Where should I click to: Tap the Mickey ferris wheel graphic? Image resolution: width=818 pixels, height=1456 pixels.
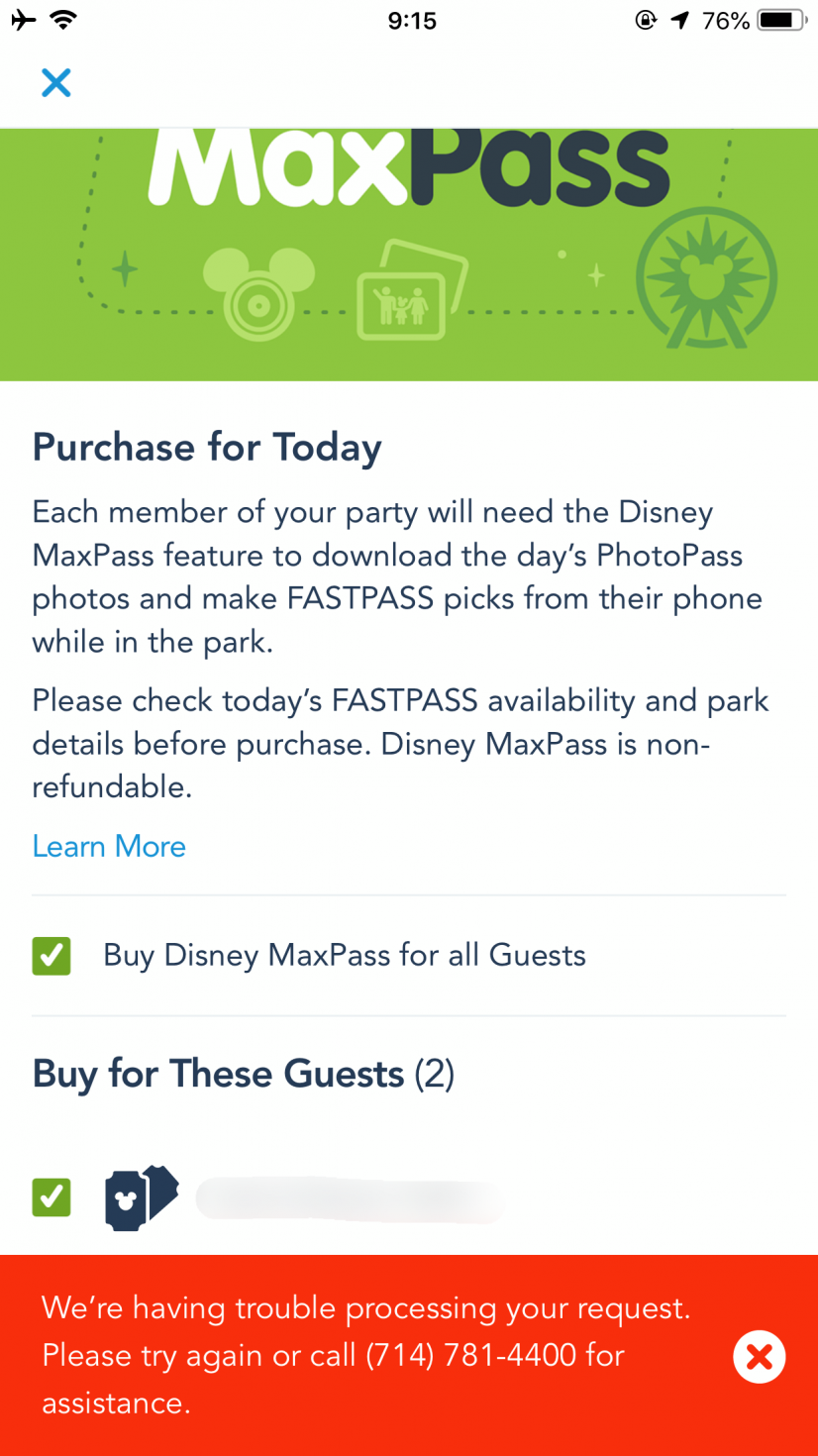pyautogui.click(x=706, y=276)
